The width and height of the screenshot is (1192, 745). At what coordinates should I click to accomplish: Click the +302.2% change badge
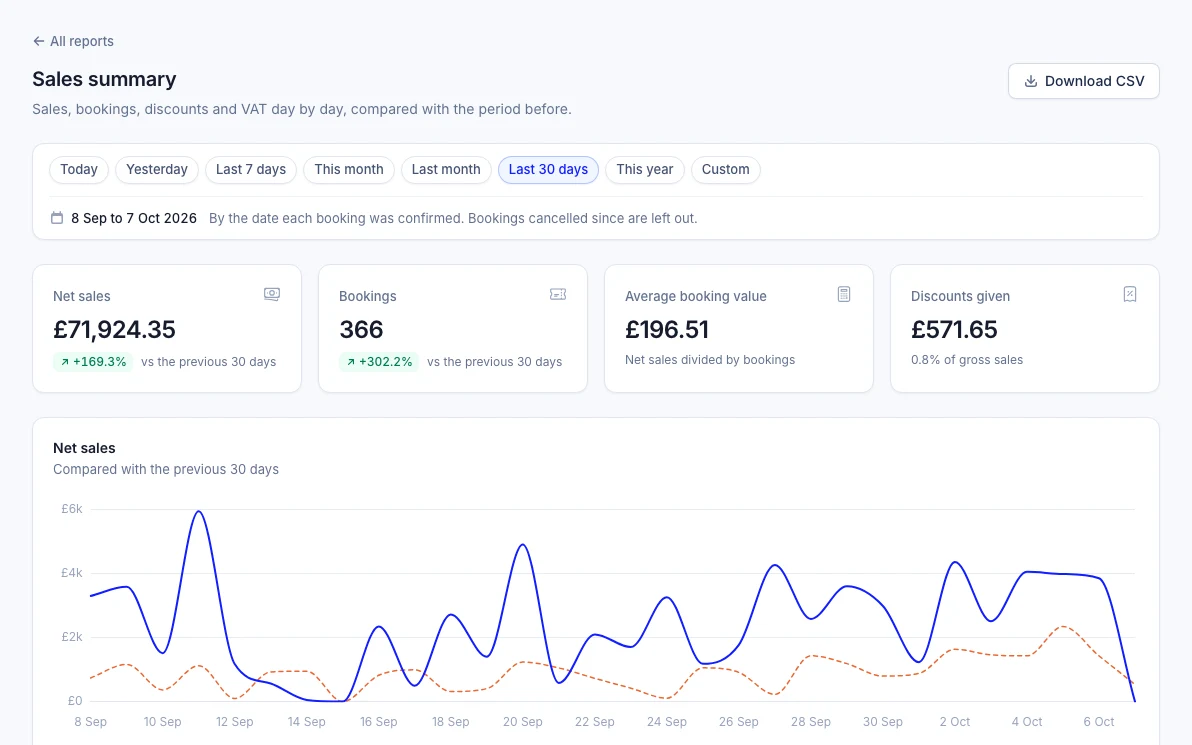click(x=379, y=362)
